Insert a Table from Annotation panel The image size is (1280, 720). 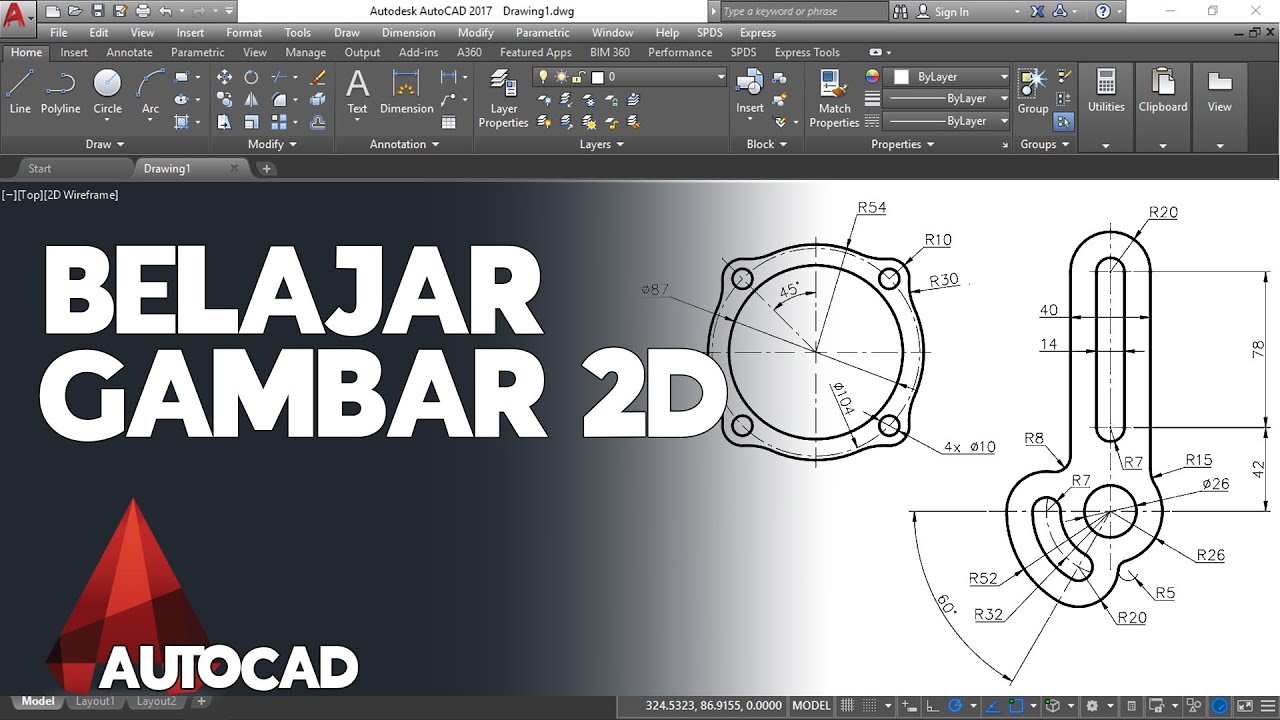click(449, 122)
